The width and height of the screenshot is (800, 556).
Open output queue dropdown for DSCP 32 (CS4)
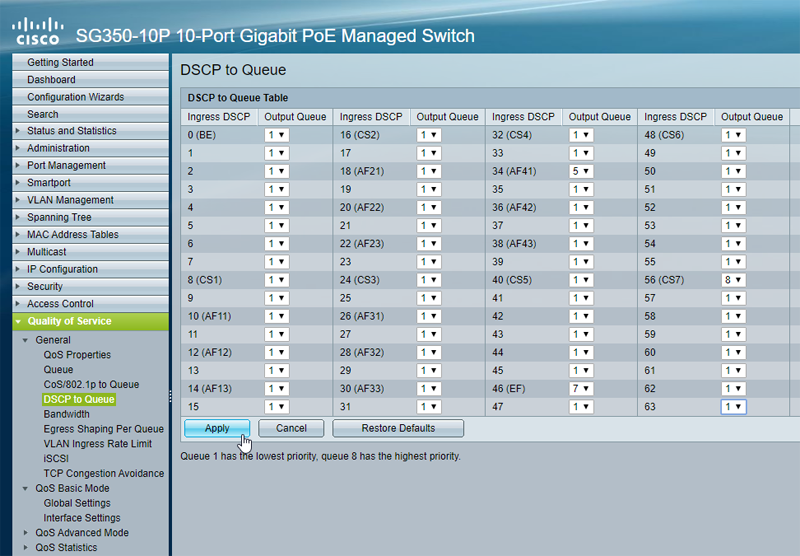[581, 135]
